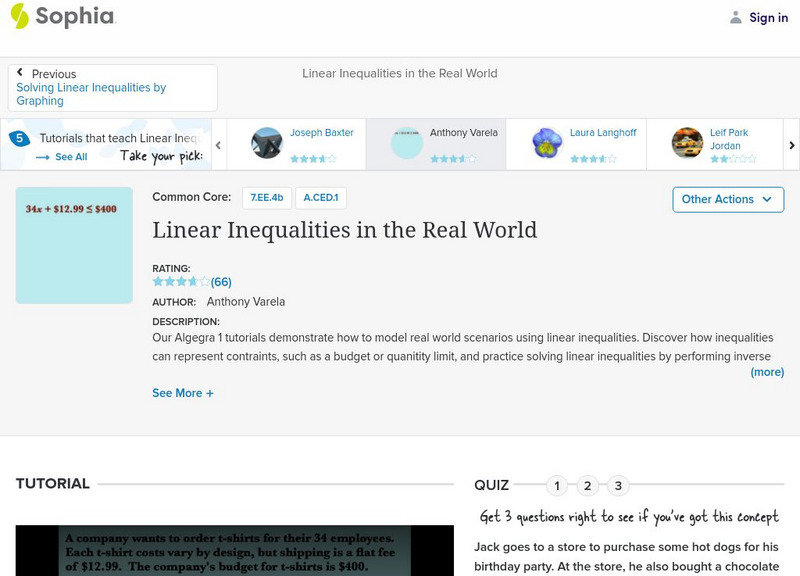Click the five-star rating bar
The image size is (800, 576).
181,282
